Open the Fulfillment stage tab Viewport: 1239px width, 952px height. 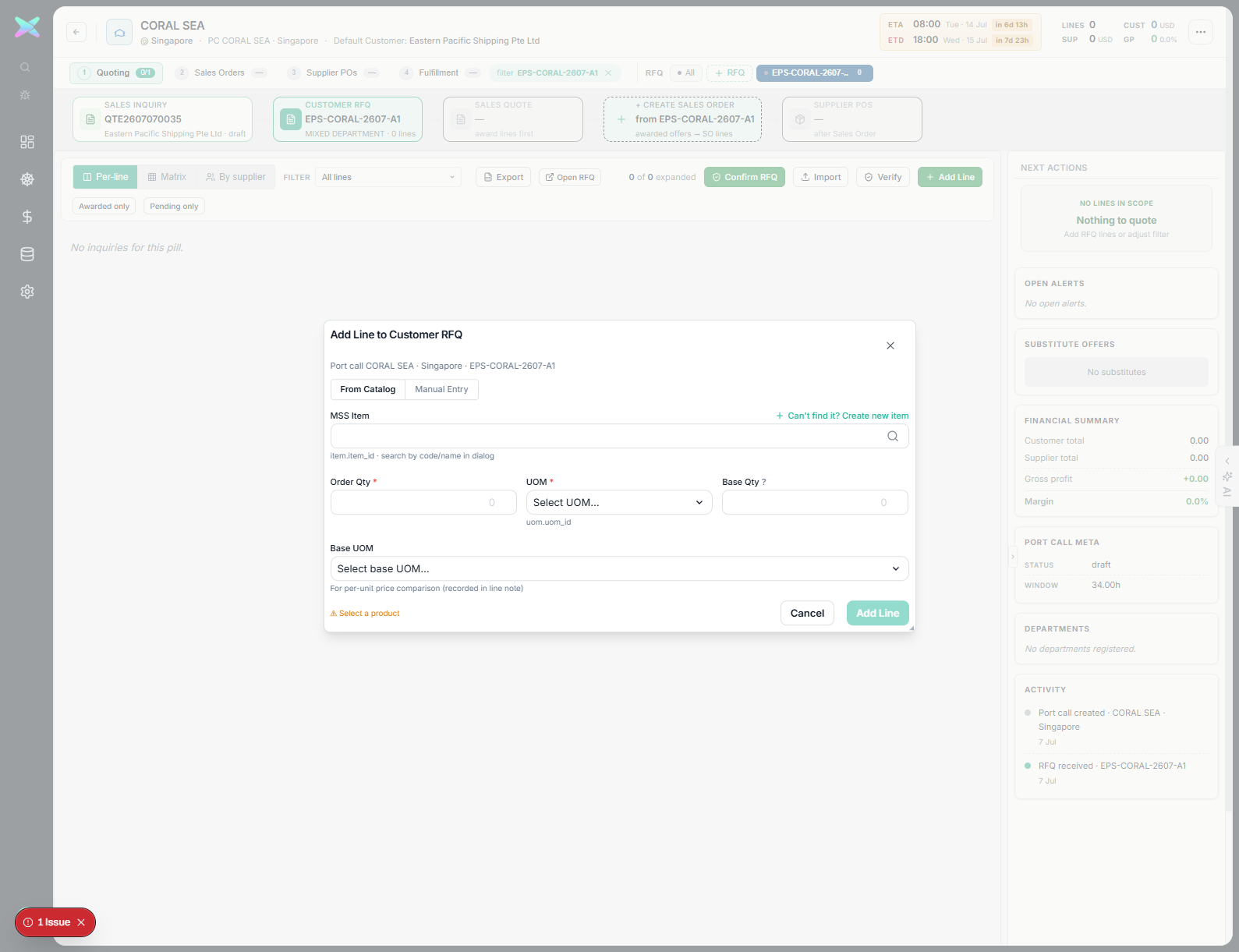coord(439,73)
